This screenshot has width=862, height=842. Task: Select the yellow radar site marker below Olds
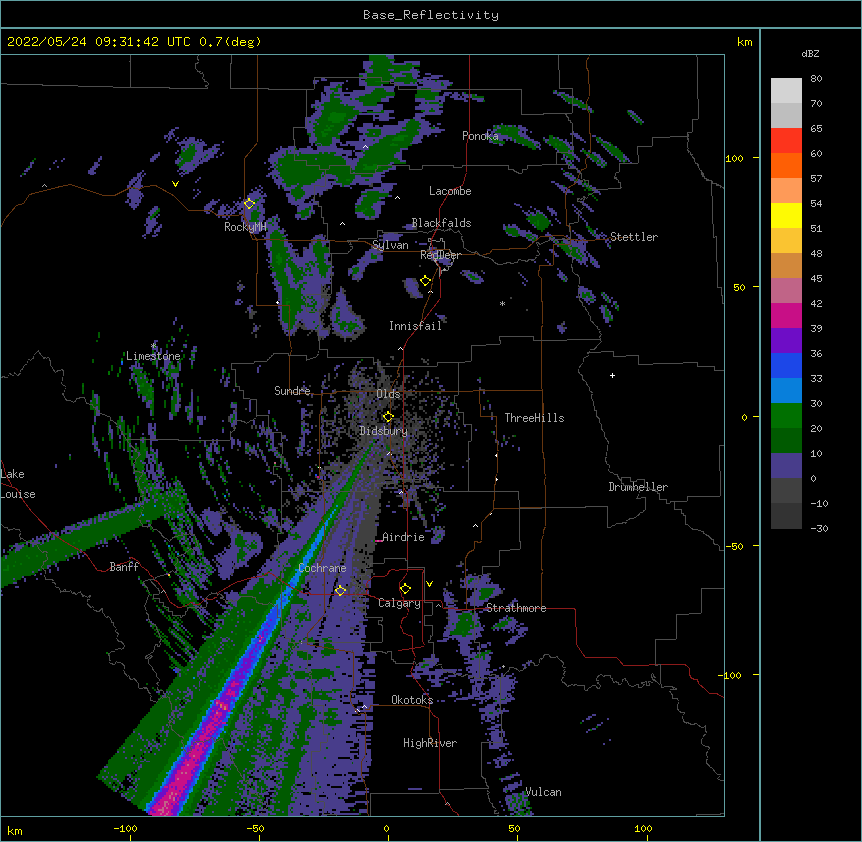tap(388, 416)
